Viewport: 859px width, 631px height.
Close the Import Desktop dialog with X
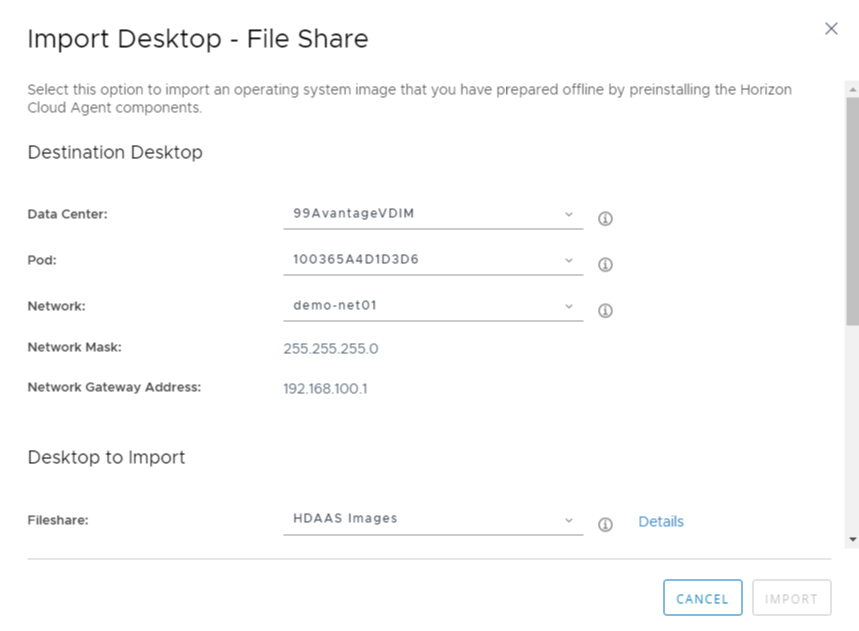coord(831,29)
